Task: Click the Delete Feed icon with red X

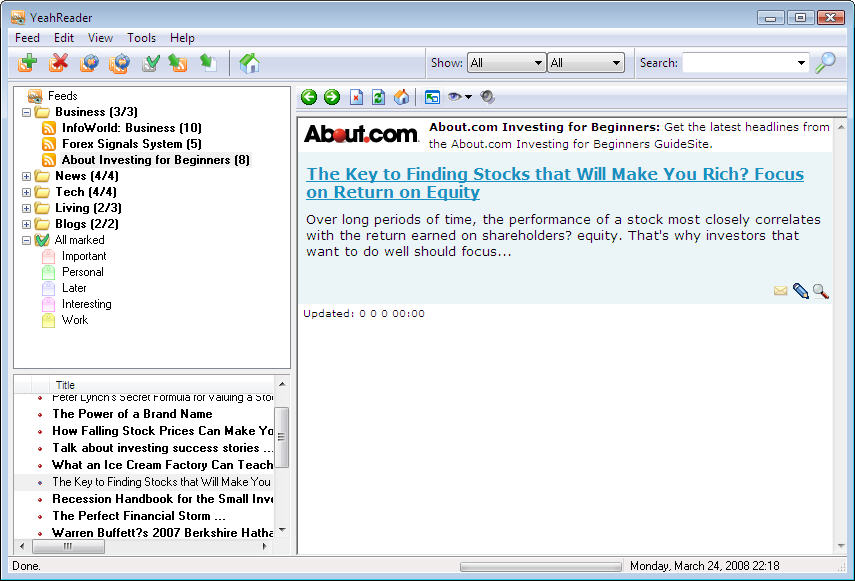Action: 58,63
